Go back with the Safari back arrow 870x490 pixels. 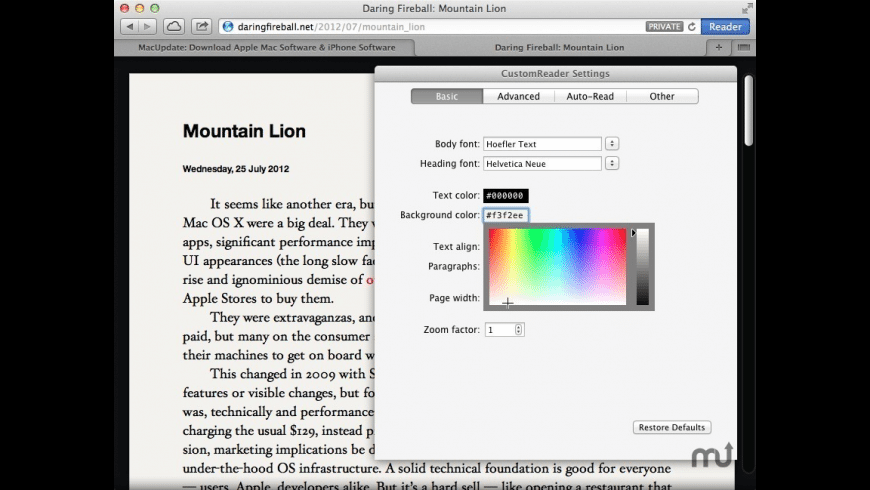click(129, 26)
